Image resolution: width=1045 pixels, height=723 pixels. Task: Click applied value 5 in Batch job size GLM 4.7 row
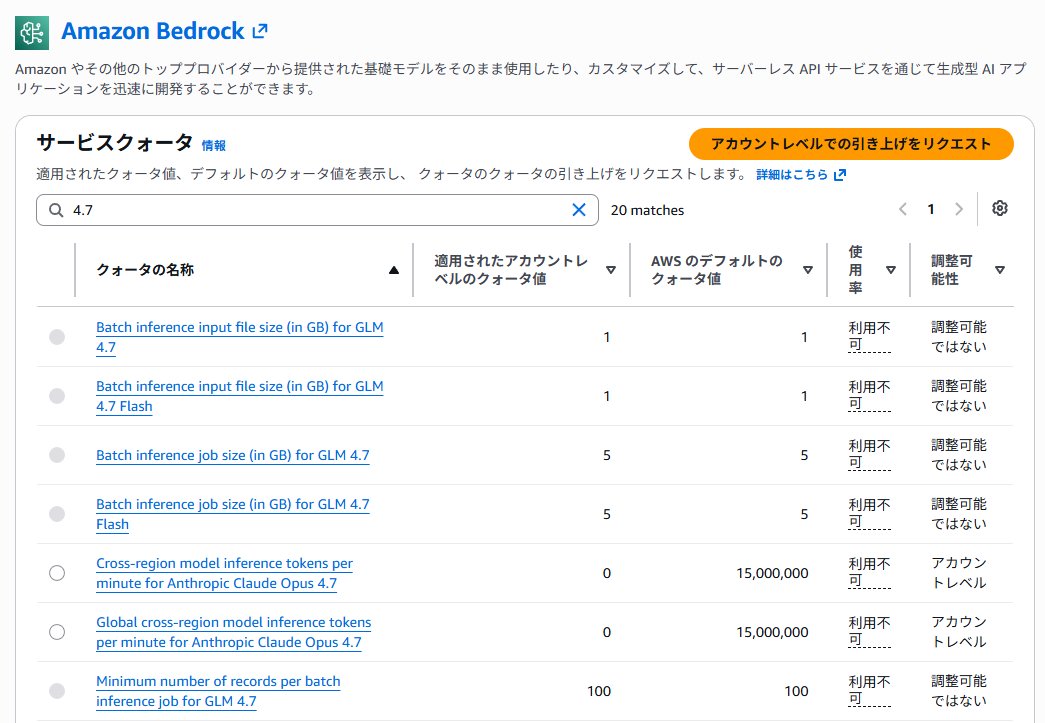pos(606,455)
